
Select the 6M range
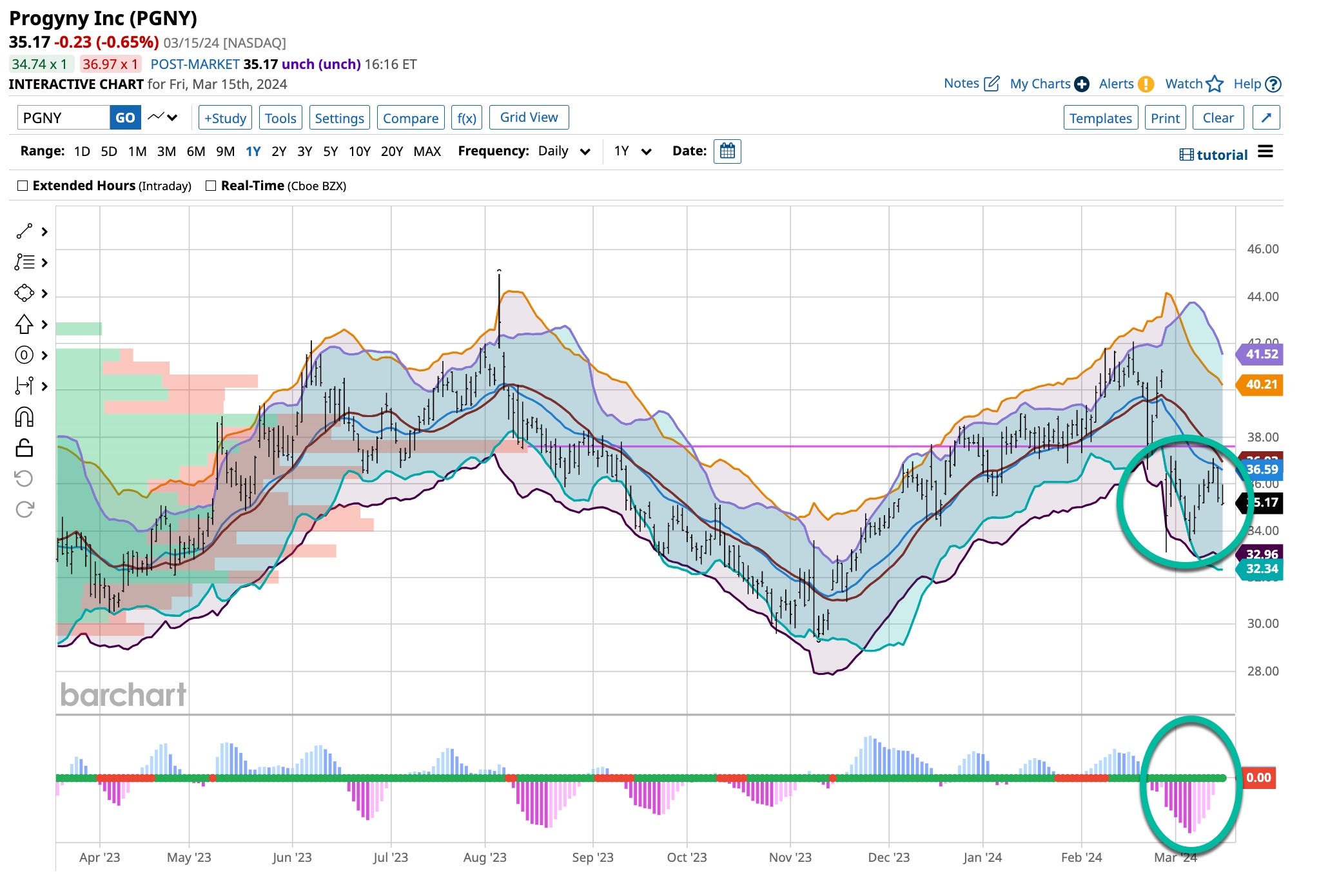point(196,151)
